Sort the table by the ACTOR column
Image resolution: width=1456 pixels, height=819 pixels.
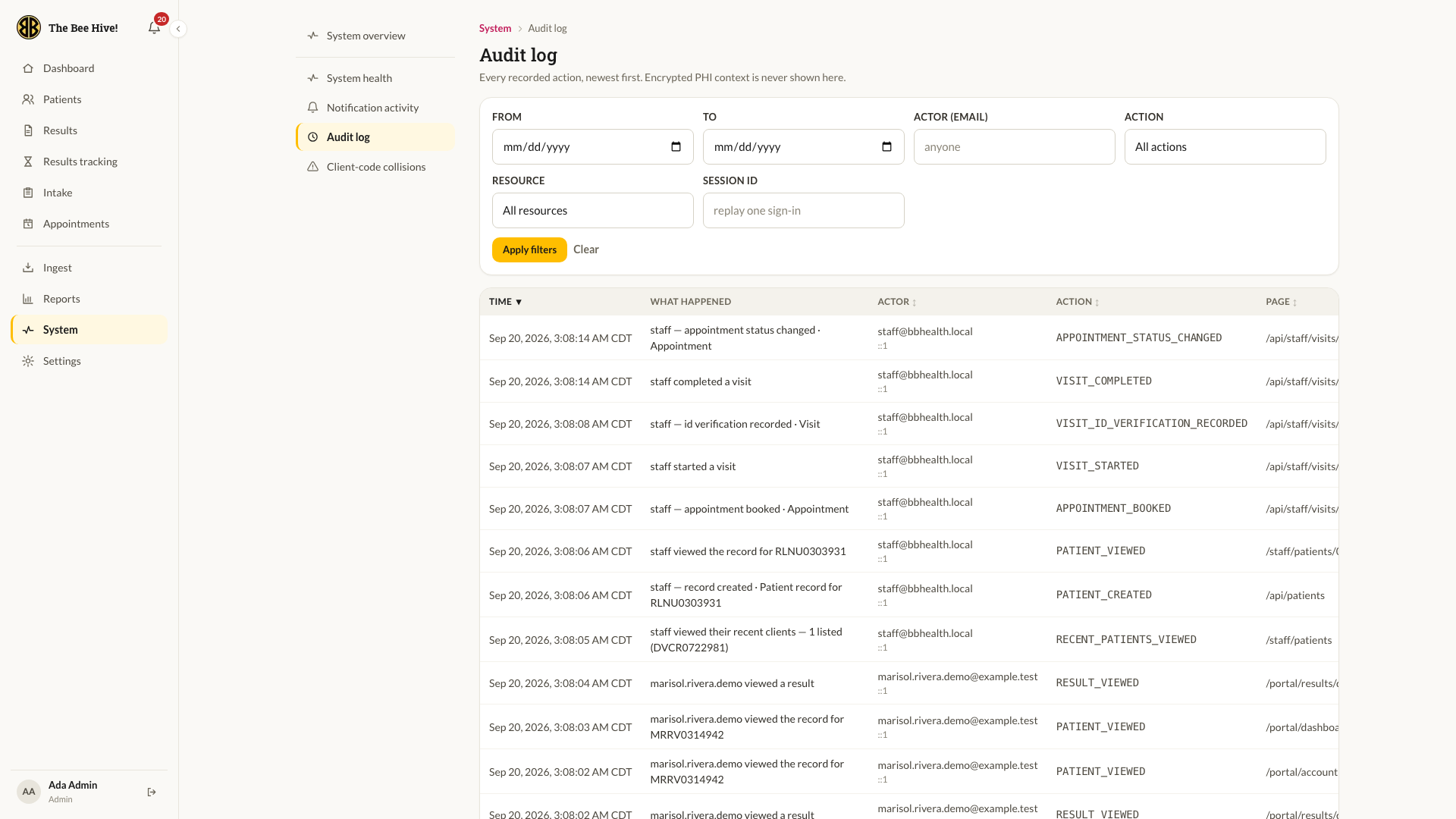(897, 302)
